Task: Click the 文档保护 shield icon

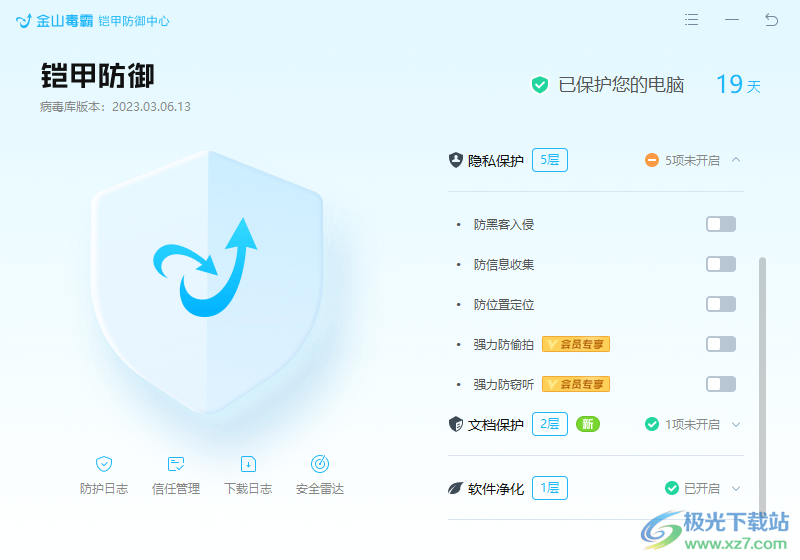Action: point(456,424)
